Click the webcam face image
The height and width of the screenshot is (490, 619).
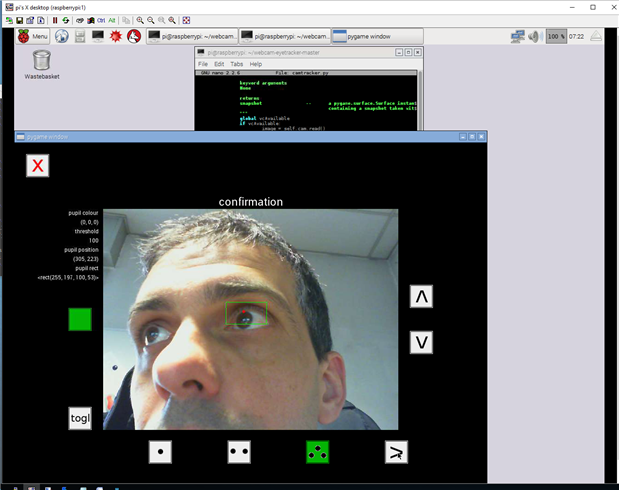pos(251,319)
